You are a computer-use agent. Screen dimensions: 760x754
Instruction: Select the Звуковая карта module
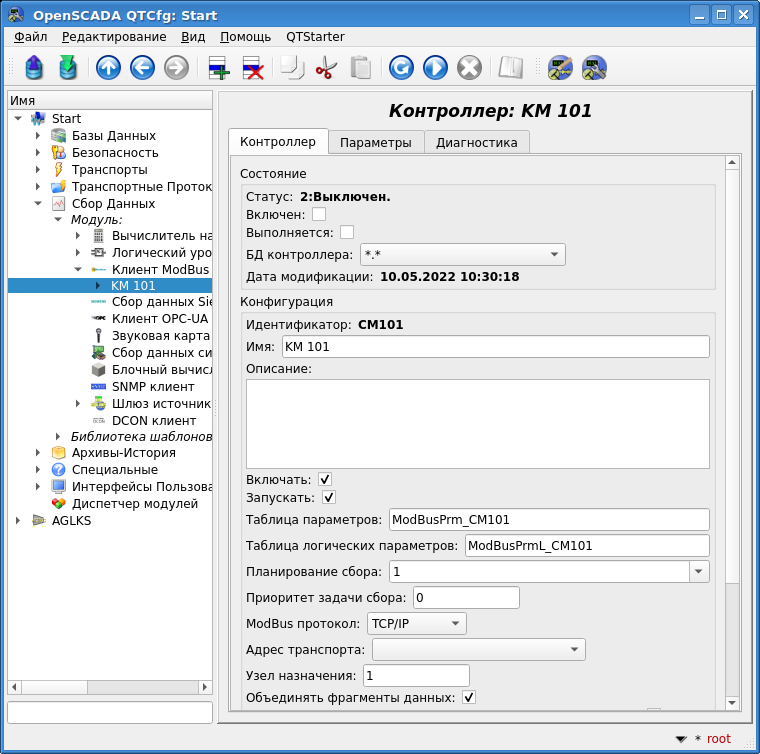160,336
